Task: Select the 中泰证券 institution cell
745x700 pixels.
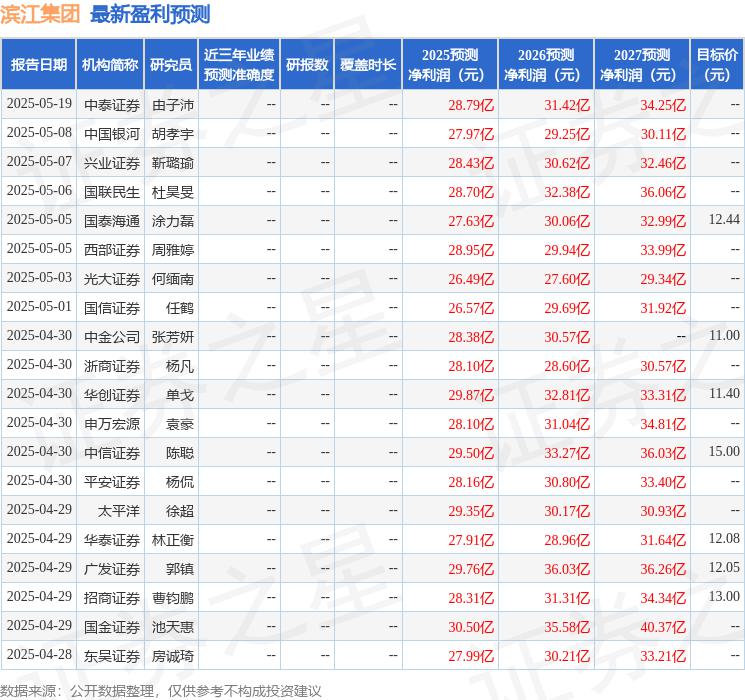Action: [x=112, y=105]
